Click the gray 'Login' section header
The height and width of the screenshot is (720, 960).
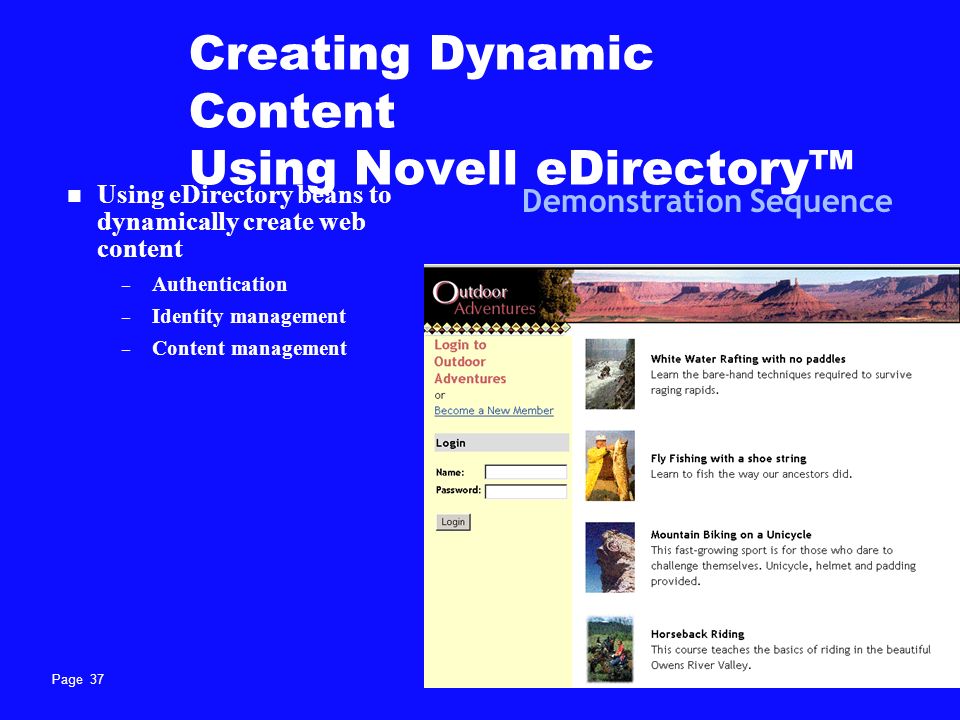(x=501, y=443)
